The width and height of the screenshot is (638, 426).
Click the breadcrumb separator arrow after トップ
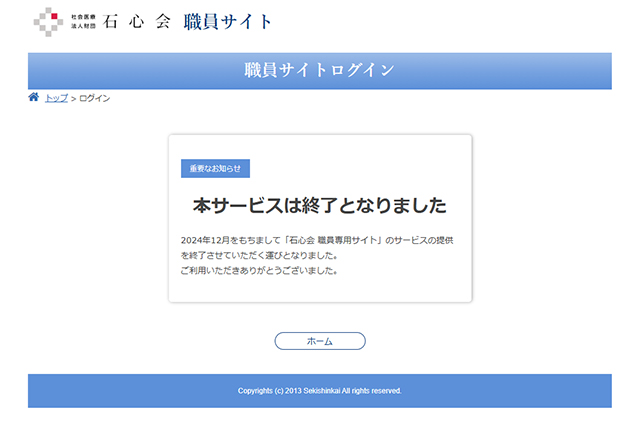[73, 98]
